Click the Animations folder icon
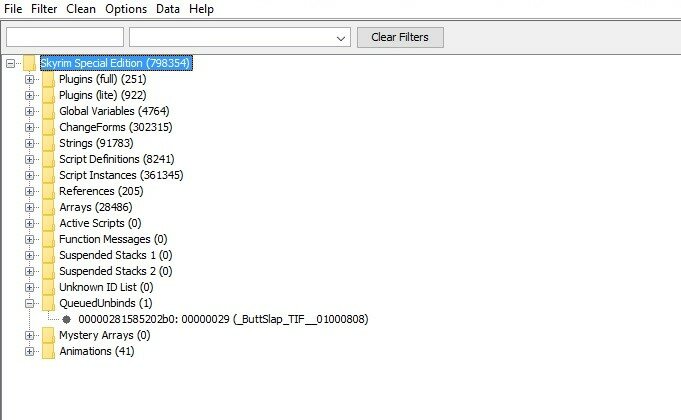This screenshot has width=681, height=420. coord(48,351)
